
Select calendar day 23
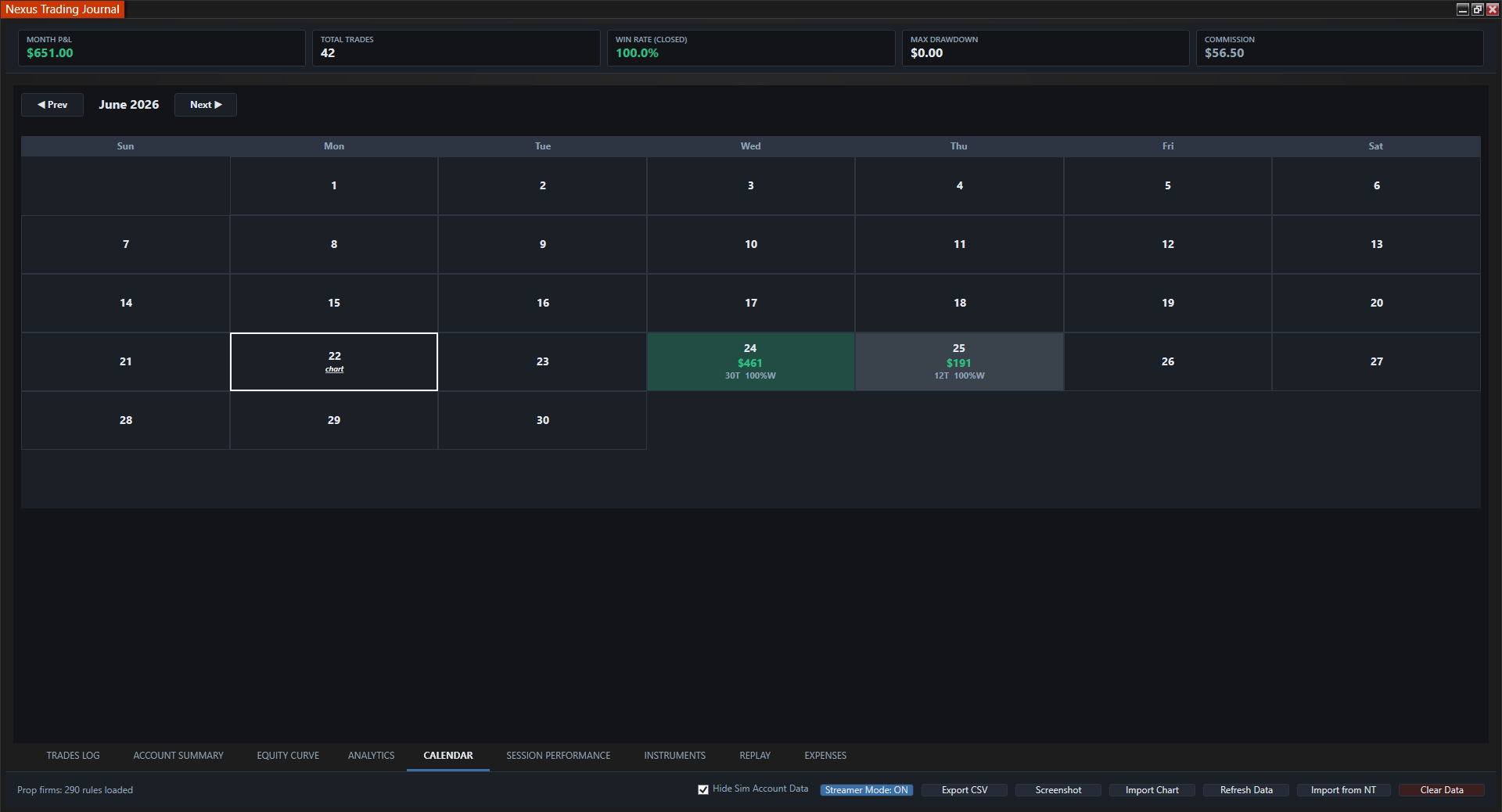(543, 361)
